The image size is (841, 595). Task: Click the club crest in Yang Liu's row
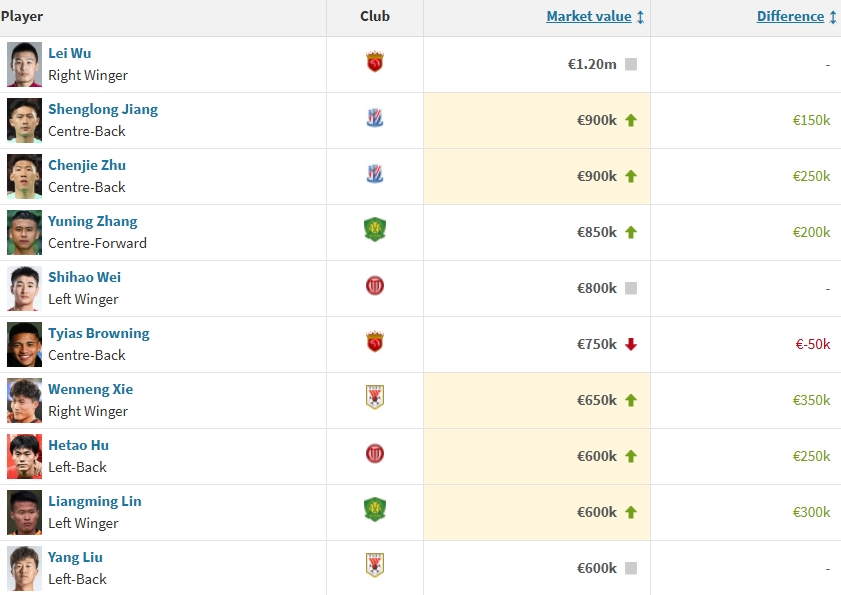tap(375, 566)
